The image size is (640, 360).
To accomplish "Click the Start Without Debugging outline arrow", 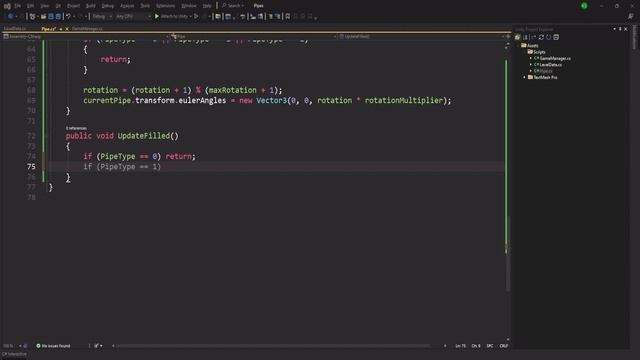I will click(196, 16).
